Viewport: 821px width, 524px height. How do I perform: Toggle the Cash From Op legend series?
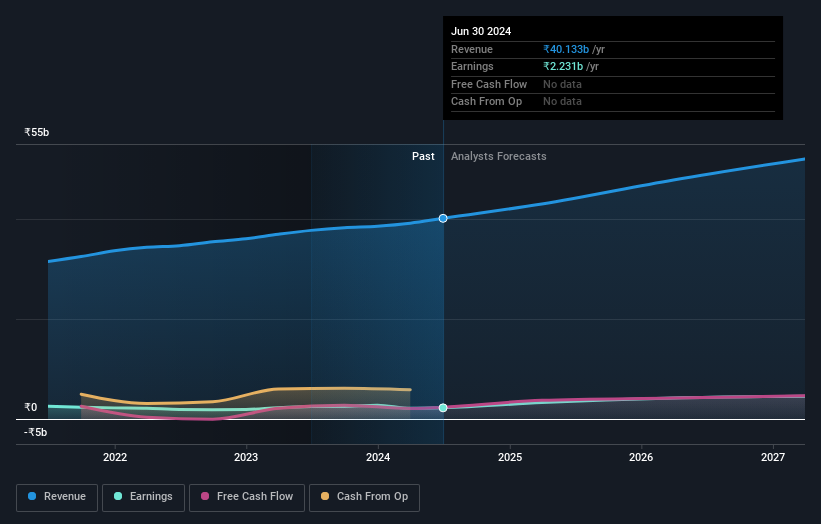(364, 497)
